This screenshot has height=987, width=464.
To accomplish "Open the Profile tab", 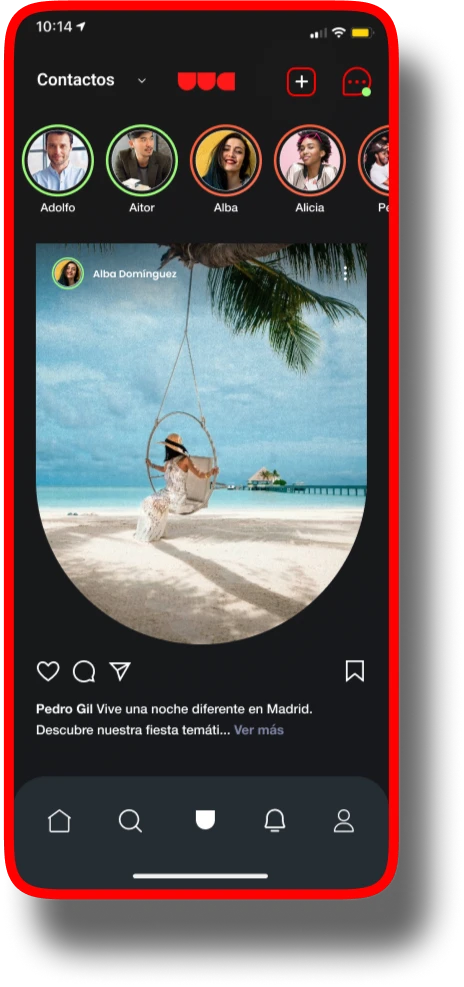I will (343, 821).
